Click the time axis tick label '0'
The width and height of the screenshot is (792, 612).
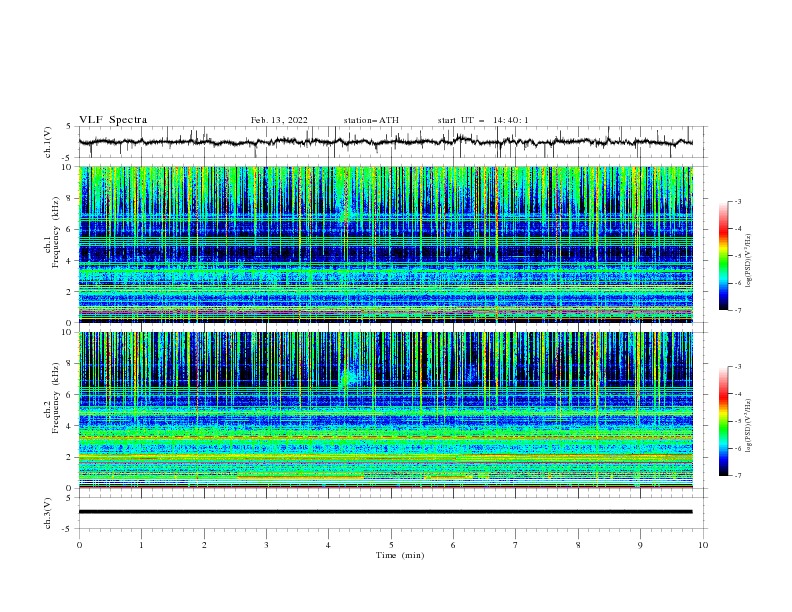[79, 545]
